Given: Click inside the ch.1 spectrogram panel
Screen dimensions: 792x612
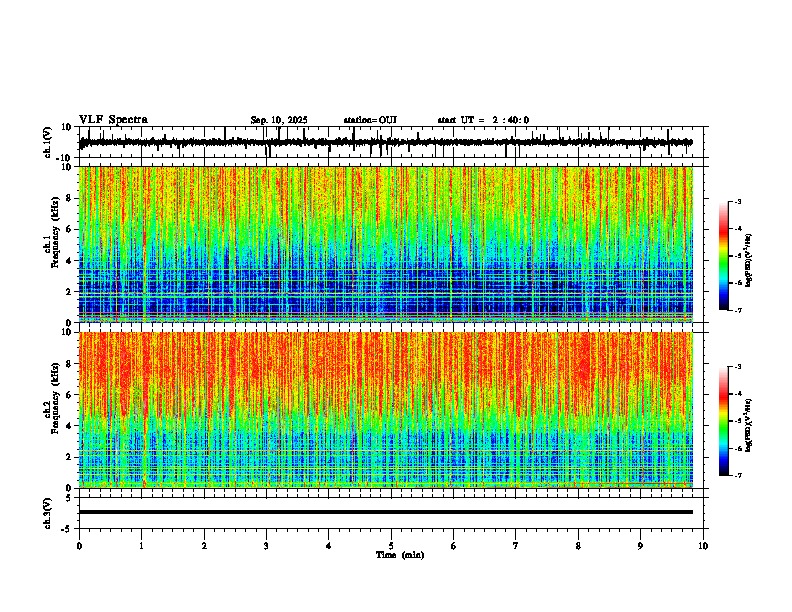Looking at the screenshot, I should pos(386,244).
